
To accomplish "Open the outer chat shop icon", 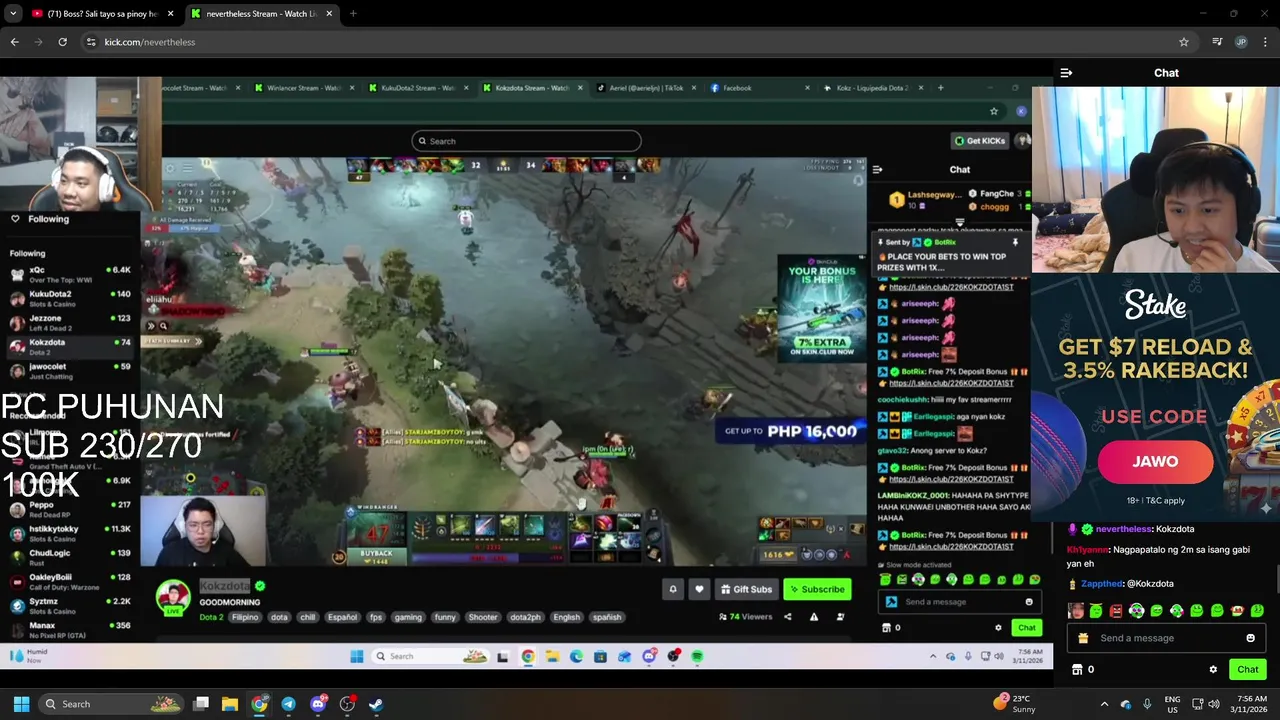I will pyautogui.click(x=1077, y=670).
